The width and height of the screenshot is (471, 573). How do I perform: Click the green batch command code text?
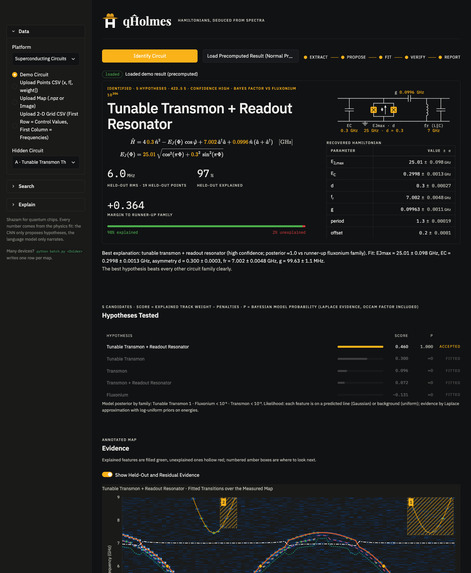(59, 251)
